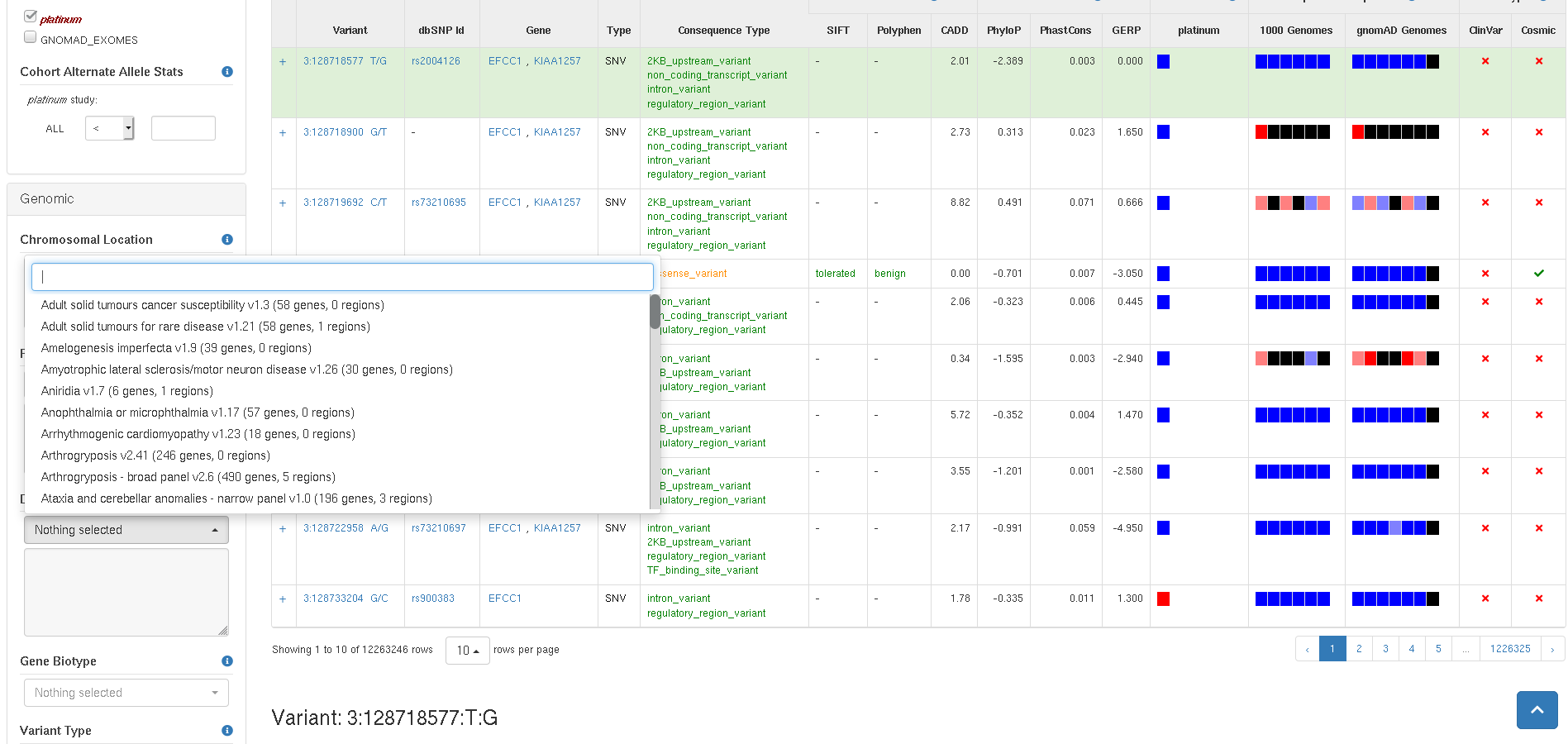The width and height of the screenshot is (1568, 744).
Task: Enable the GNOMAD_EXOMES checkbox
Action: click(31, 37)
